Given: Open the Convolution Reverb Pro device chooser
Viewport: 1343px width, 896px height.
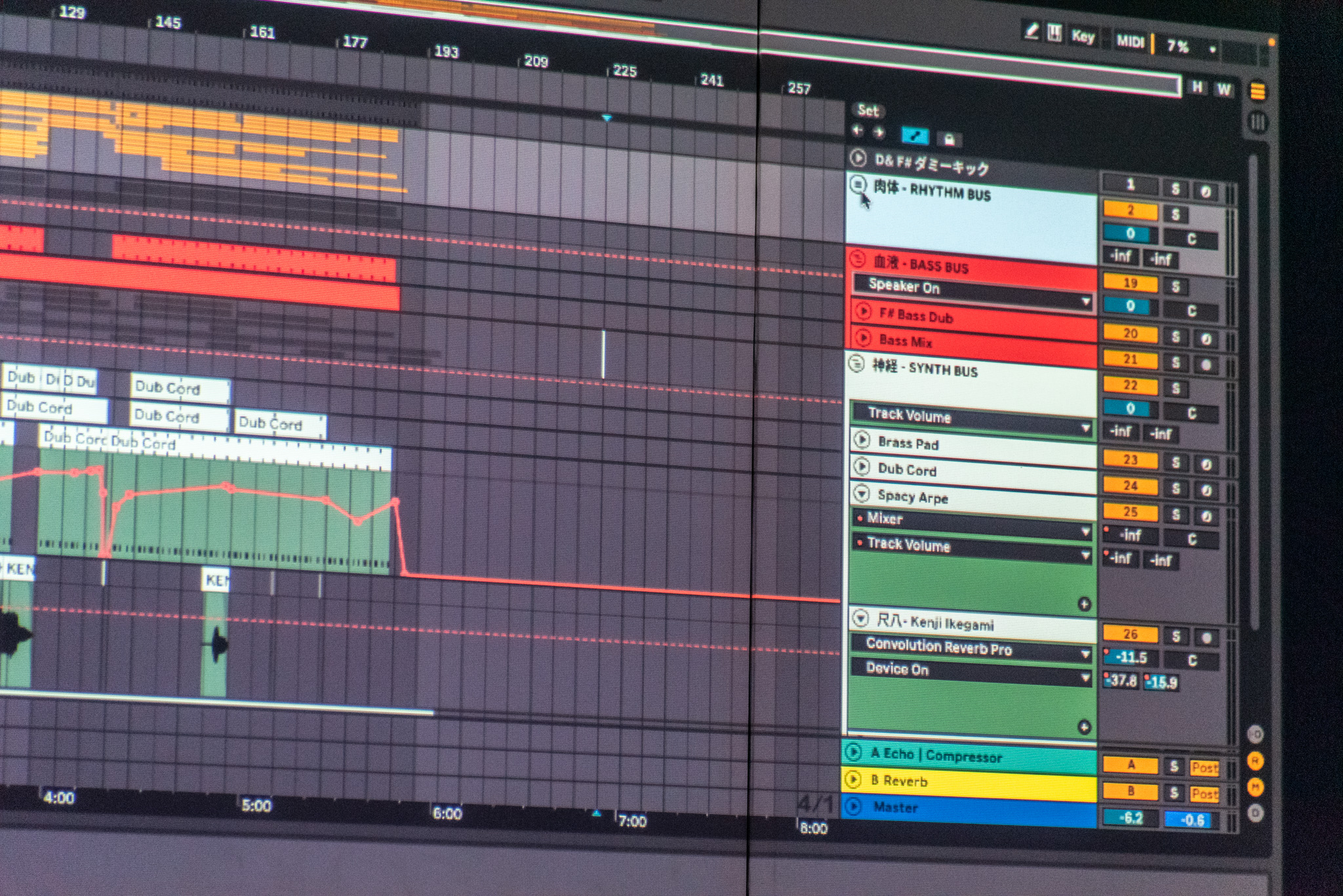Looking at the screenshot, I should pos(973,649).
